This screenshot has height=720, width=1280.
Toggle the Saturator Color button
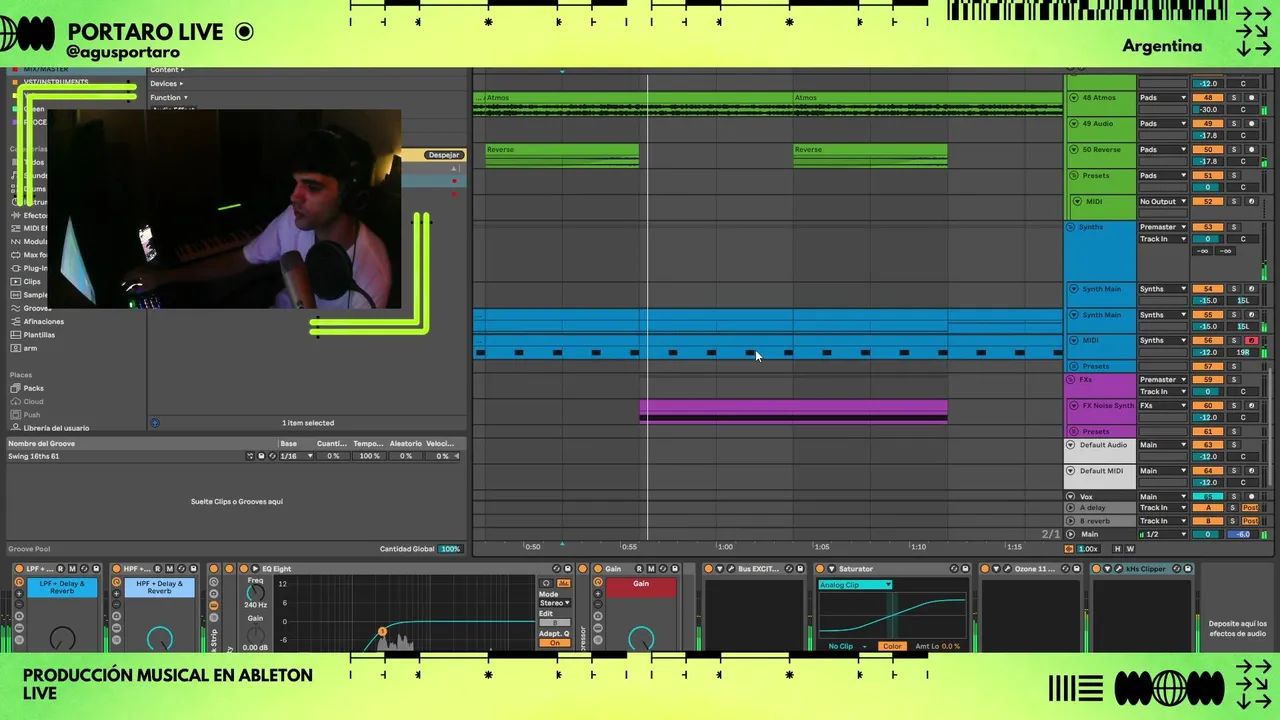(x=892, y=646)
